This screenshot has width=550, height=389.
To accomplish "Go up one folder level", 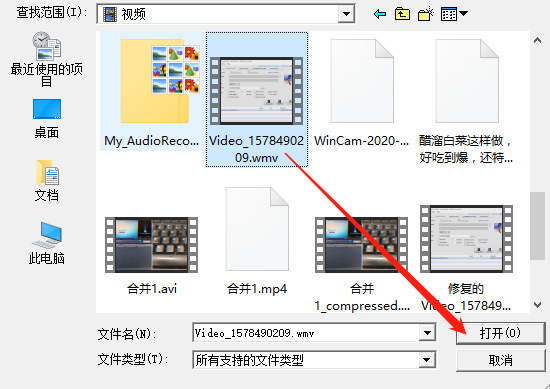I will click(402, 14).
